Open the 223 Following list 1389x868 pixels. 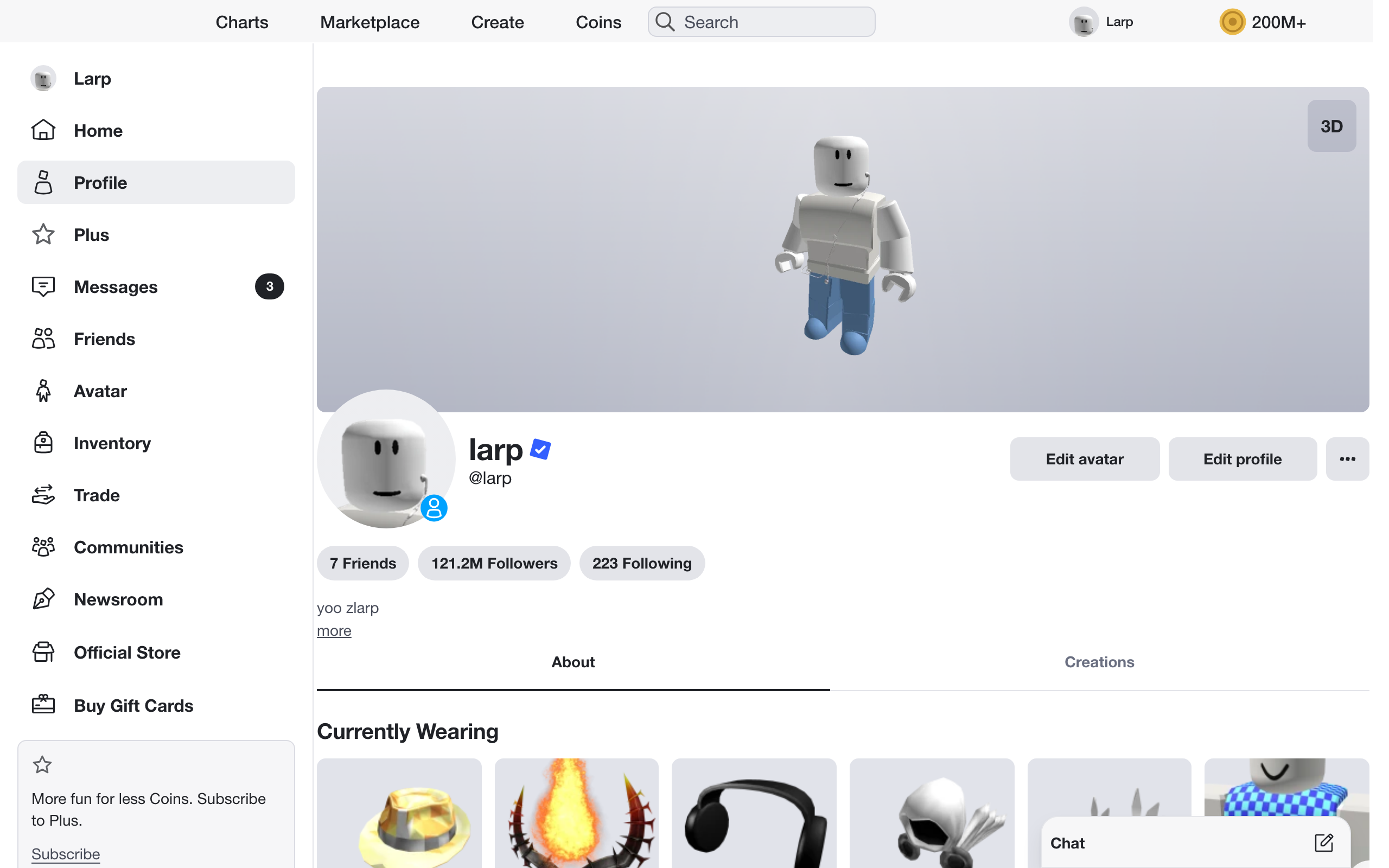tap(642, 563)
